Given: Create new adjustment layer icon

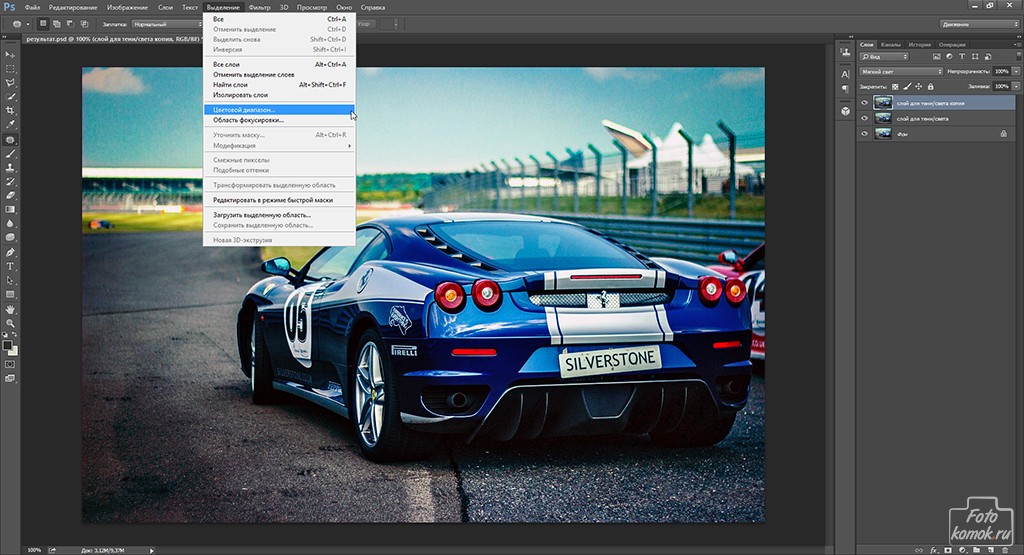Looking at the screenshot, I should click(962, 550).
